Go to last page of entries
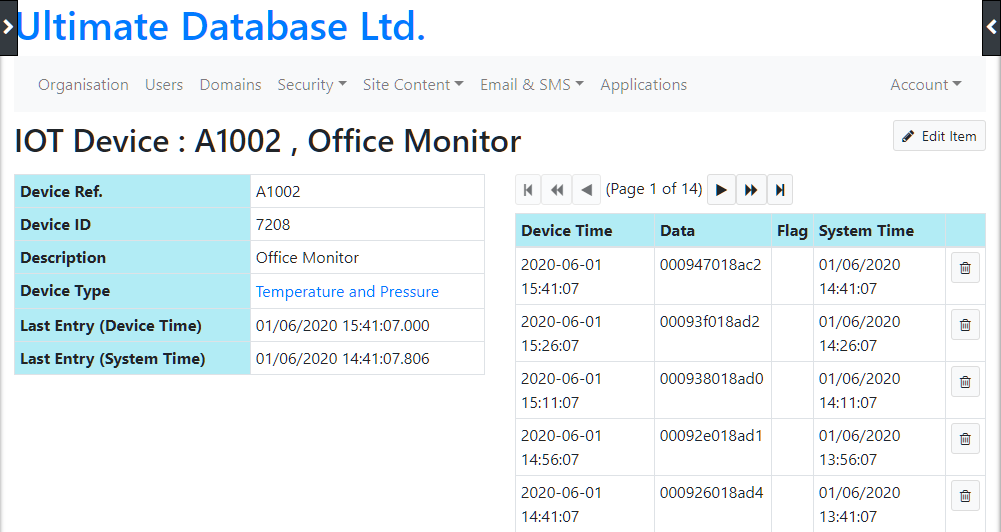 (x=780, y=190)
